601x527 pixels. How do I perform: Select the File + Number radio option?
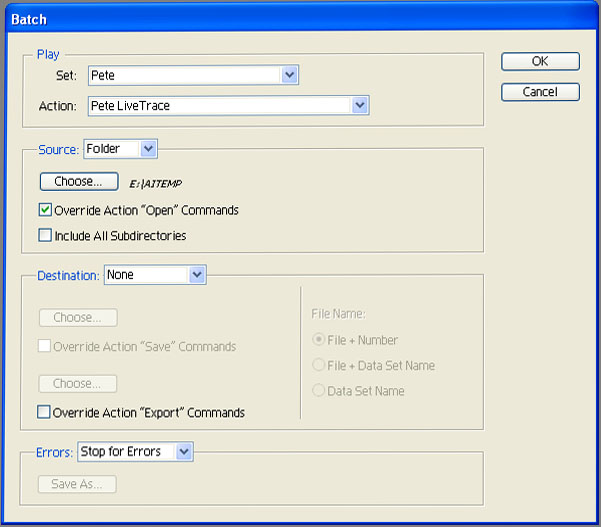coord(319,340)
